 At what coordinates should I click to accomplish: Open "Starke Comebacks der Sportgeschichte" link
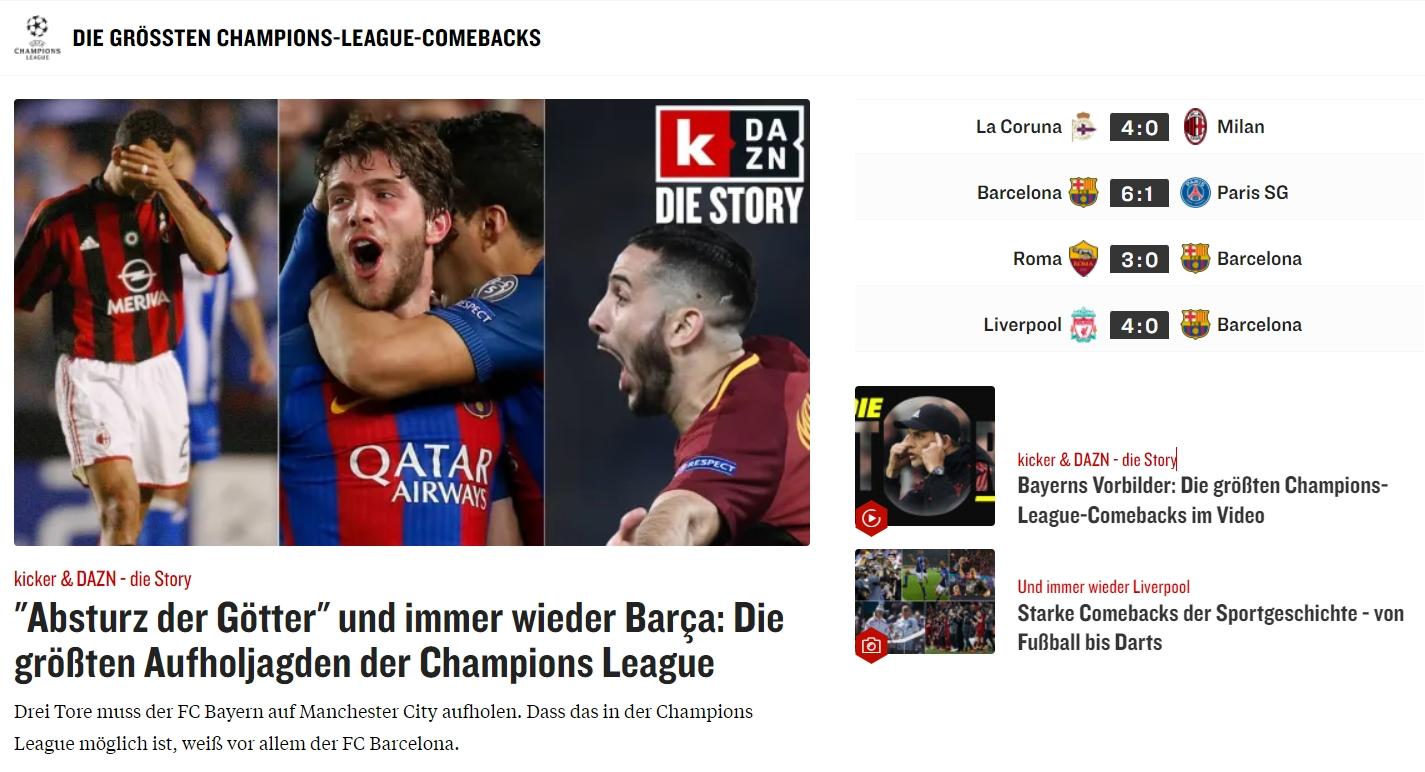pos(1211,627)
